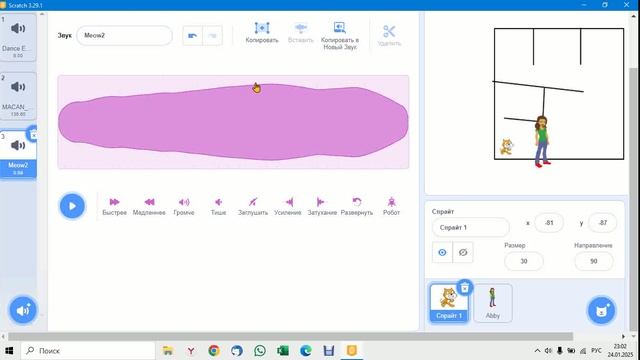Screen dimensions: 640x360
Task: Open the choose a sound button
Action: [23, 310]
